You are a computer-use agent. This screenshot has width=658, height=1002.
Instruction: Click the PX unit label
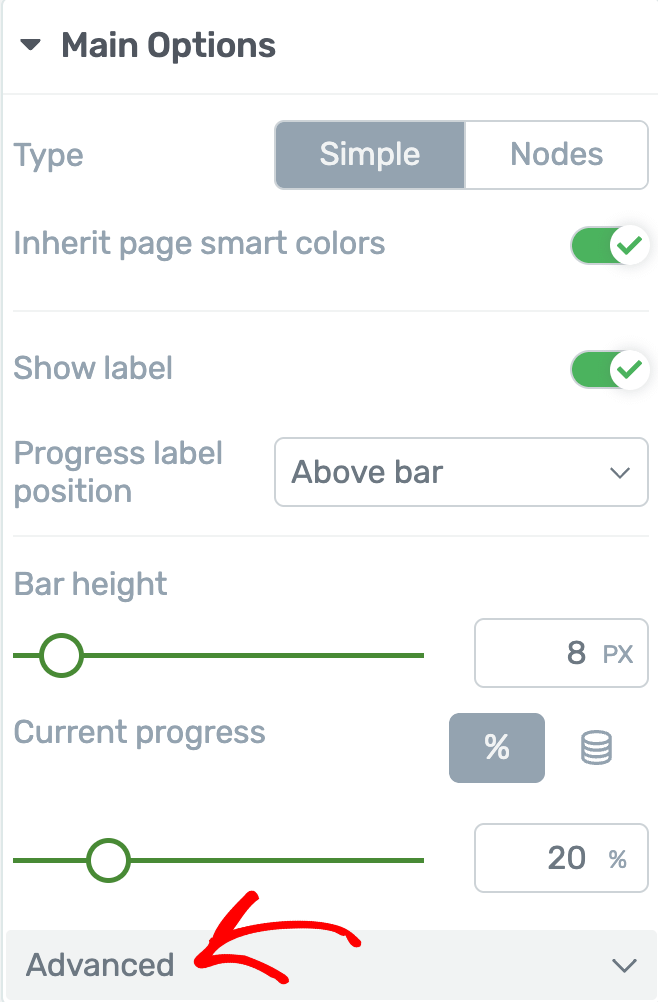tap(618, 654)
